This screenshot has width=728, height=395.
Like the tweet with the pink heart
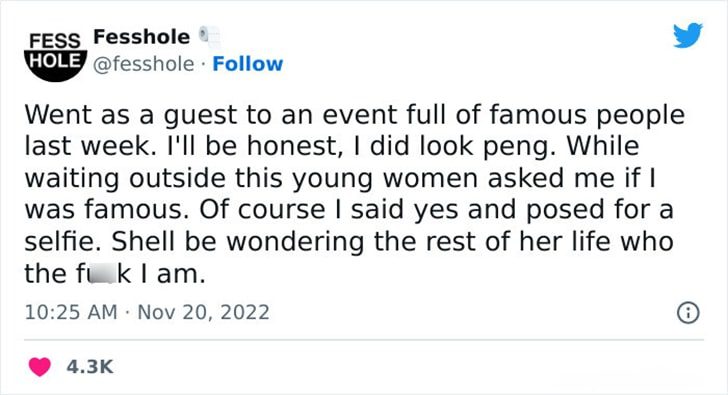click(x=40, y=367)
